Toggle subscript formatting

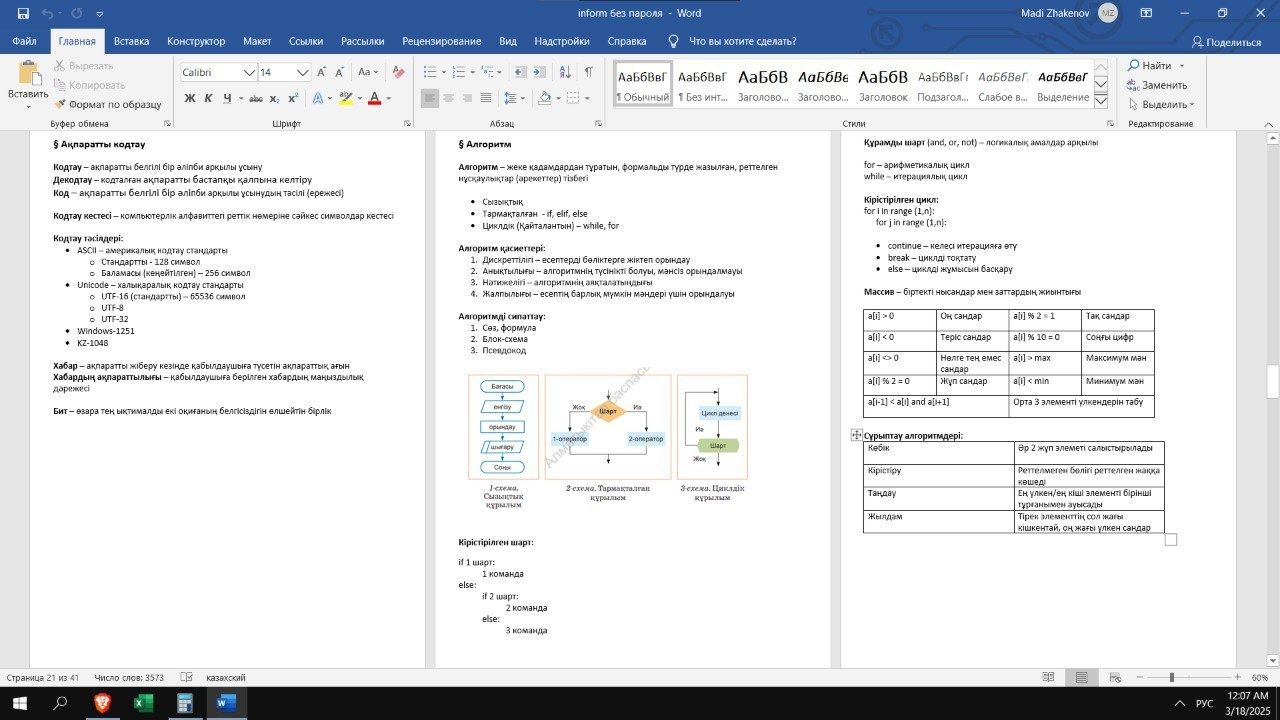pyautogui.click(x=274, y=98)
